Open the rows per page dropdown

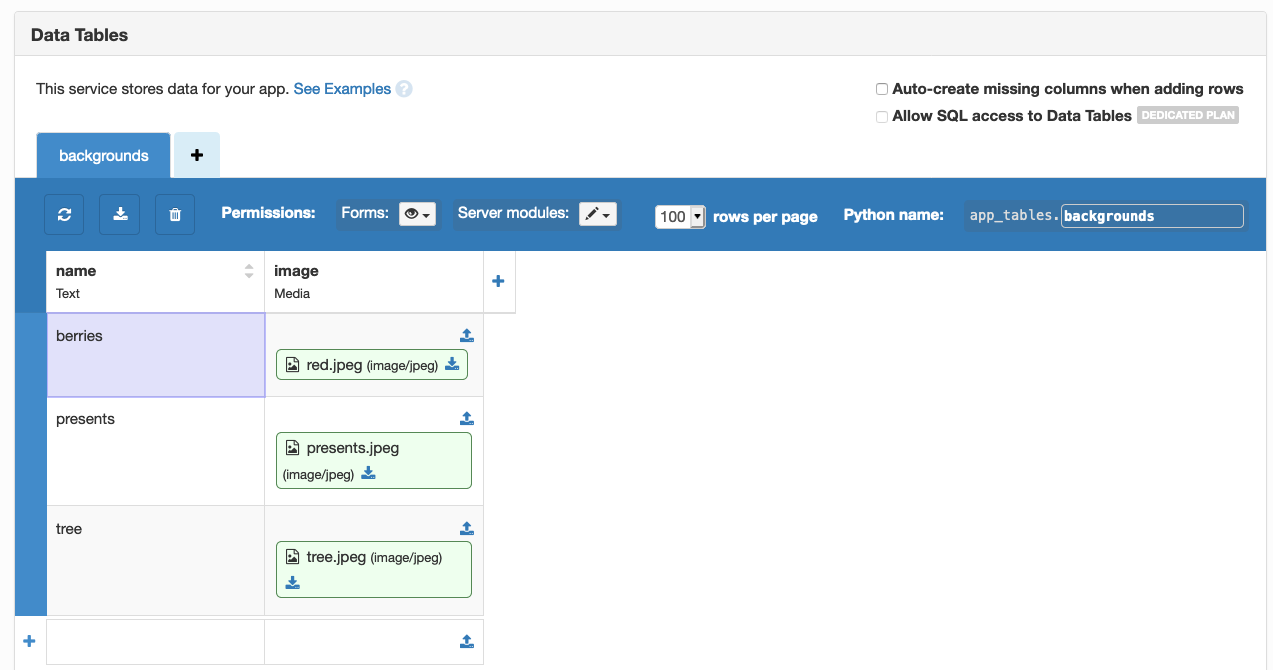680,216
